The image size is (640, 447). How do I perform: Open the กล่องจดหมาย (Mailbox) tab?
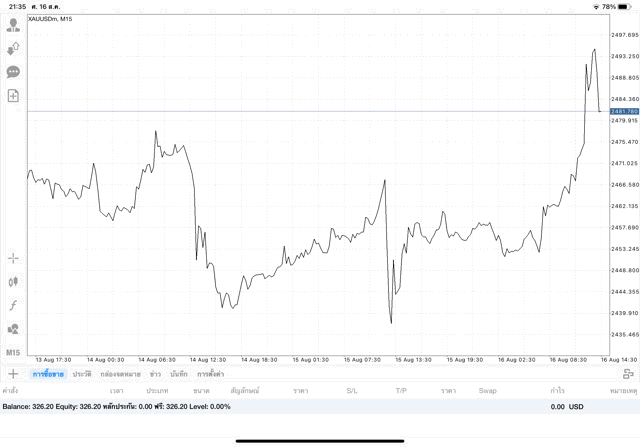pyautogui.click(x=120, y=373)
